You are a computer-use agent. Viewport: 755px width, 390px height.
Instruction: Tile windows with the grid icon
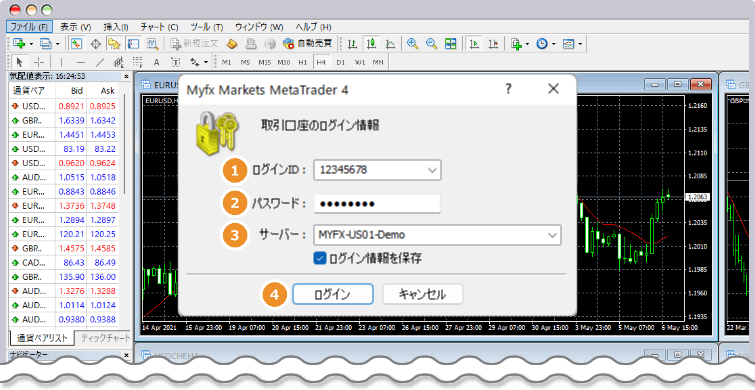pos(450,44)
